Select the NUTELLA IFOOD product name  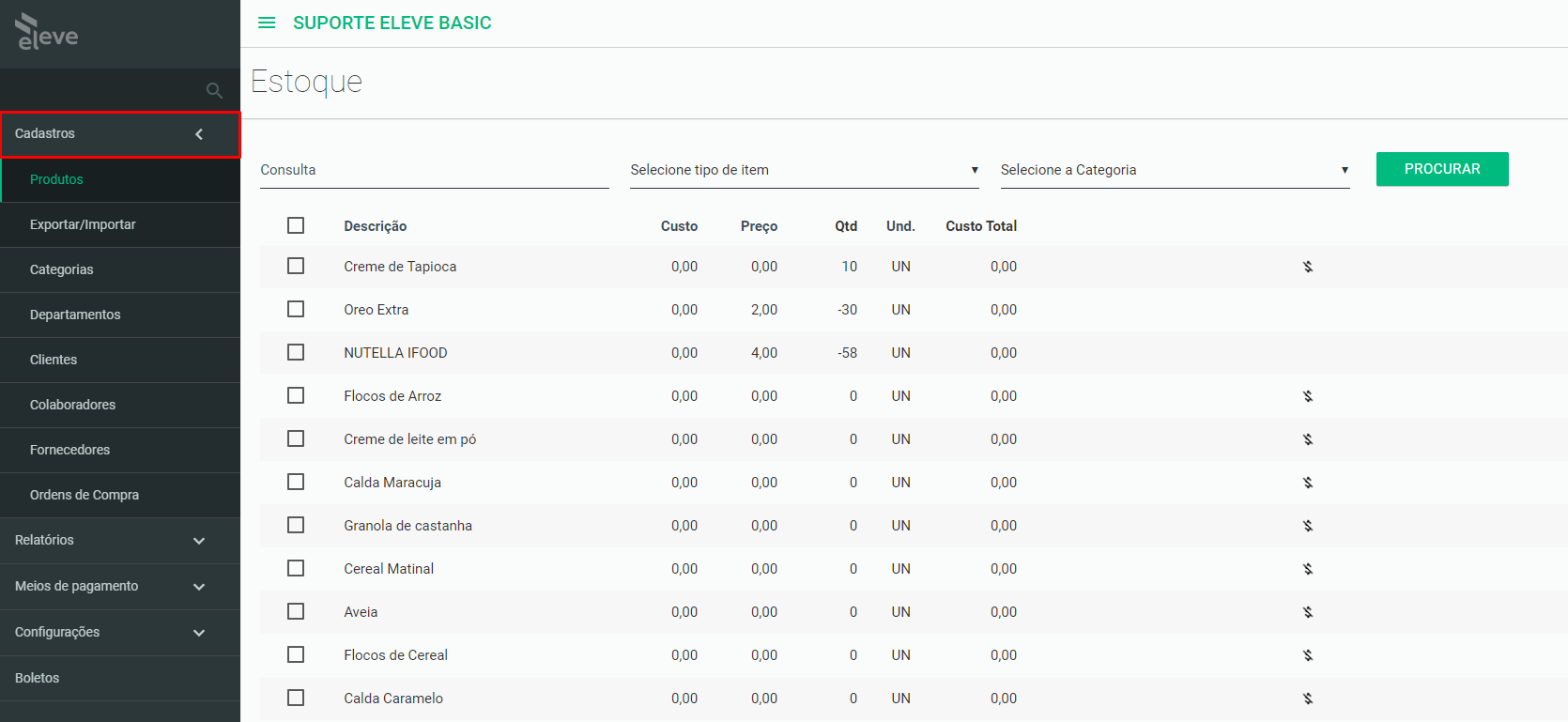pos(395,353)
